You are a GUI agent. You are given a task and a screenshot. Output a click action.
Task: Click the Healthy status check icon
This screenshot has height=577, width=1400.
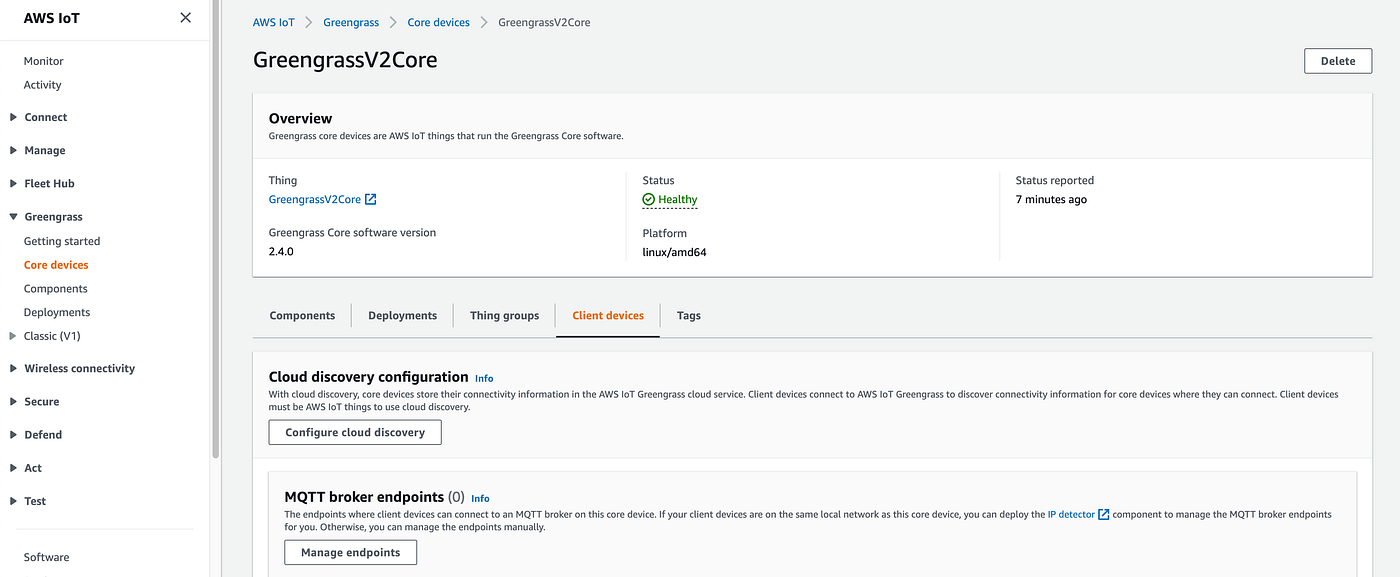tap(648, 200)
